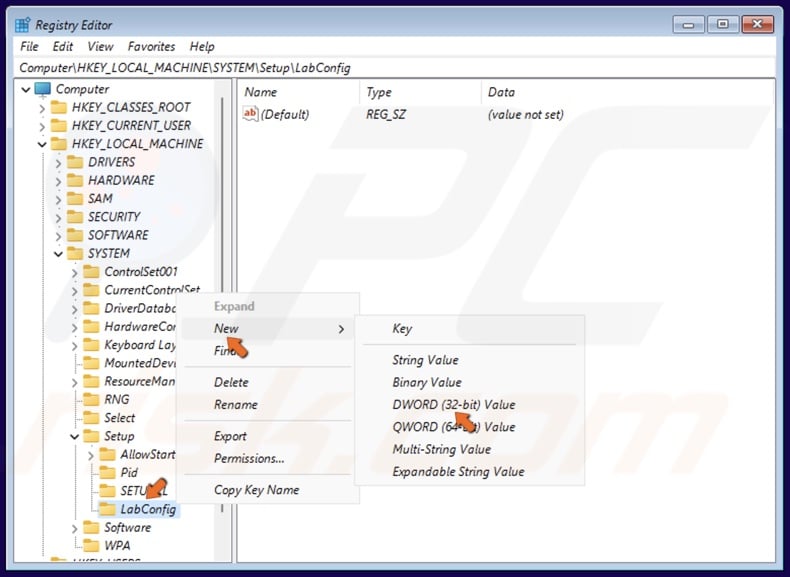Click the REG_SZ type cell
The width and height of the screenshot is (790, 577).
click(385, 114)
